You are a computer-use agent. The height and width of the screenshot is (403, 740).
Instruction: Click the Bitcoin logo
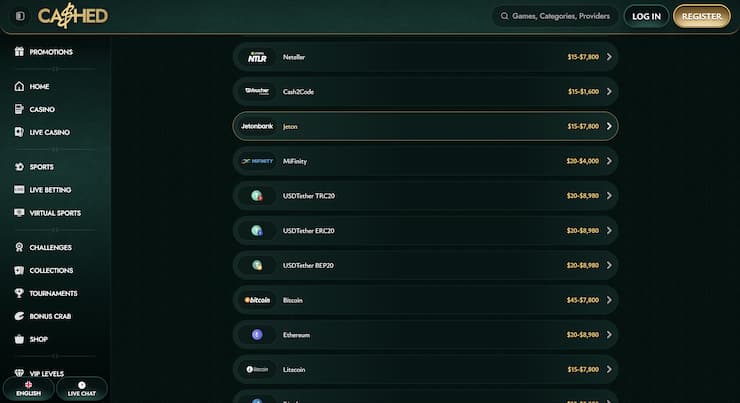(257, 300)
